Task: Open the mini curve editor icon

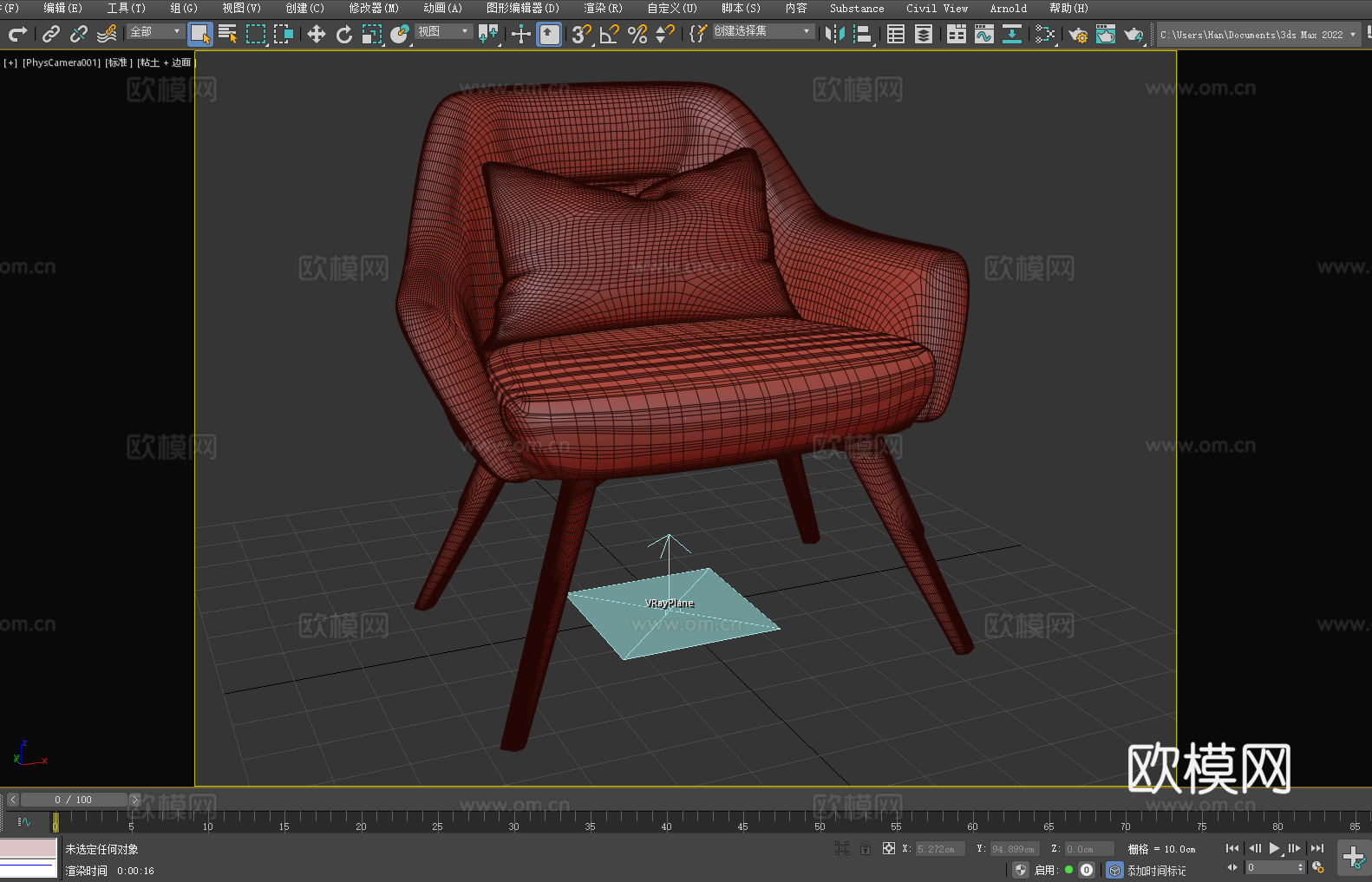Action: [24, 821]
